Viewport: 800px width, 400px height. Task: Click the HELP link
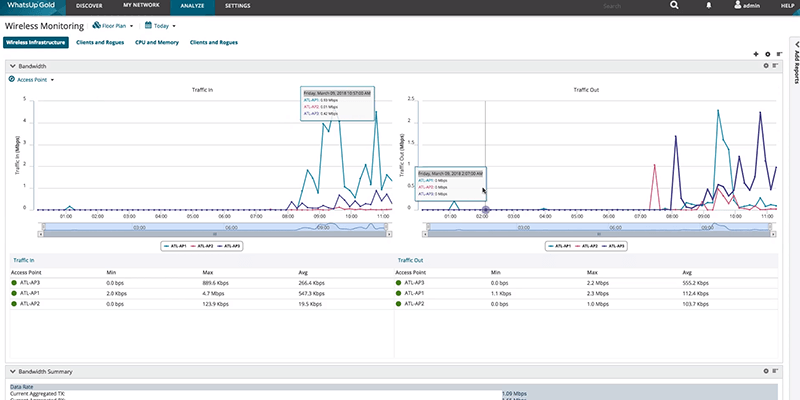782,6
